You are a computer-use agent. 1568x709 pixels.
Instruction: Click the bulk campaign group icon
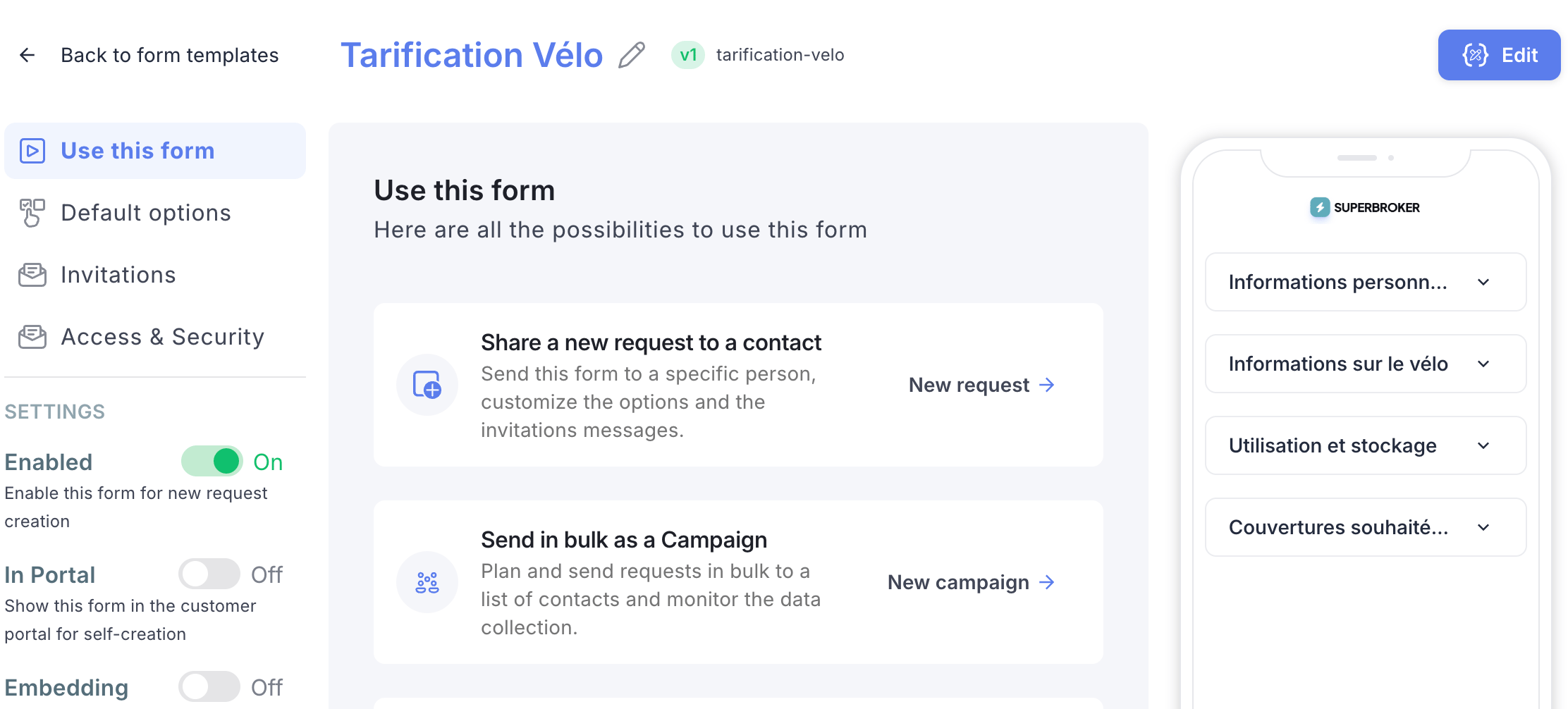click(x=427, y=582)
